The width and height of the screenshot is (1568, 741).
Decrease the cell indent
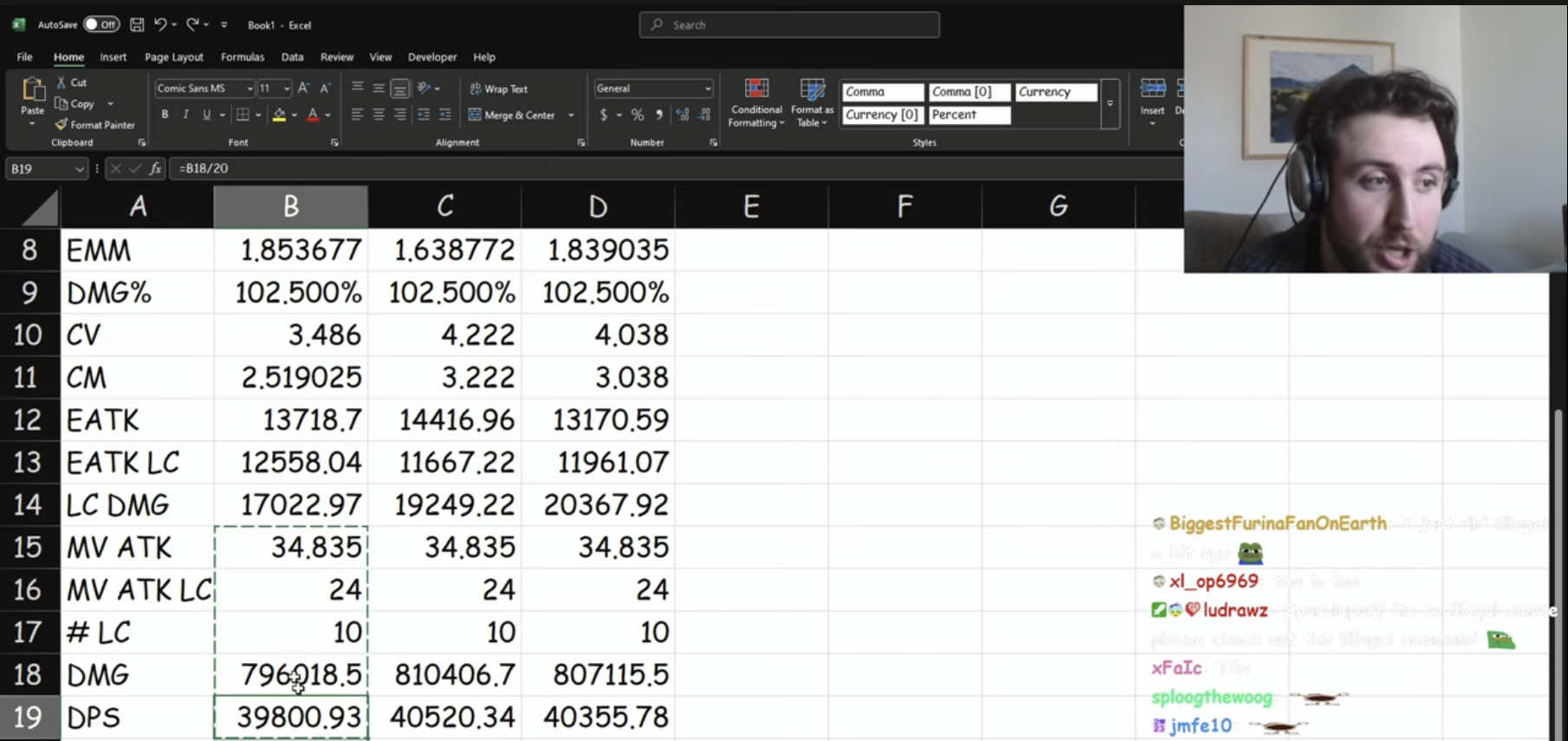(x=424, y=114)
